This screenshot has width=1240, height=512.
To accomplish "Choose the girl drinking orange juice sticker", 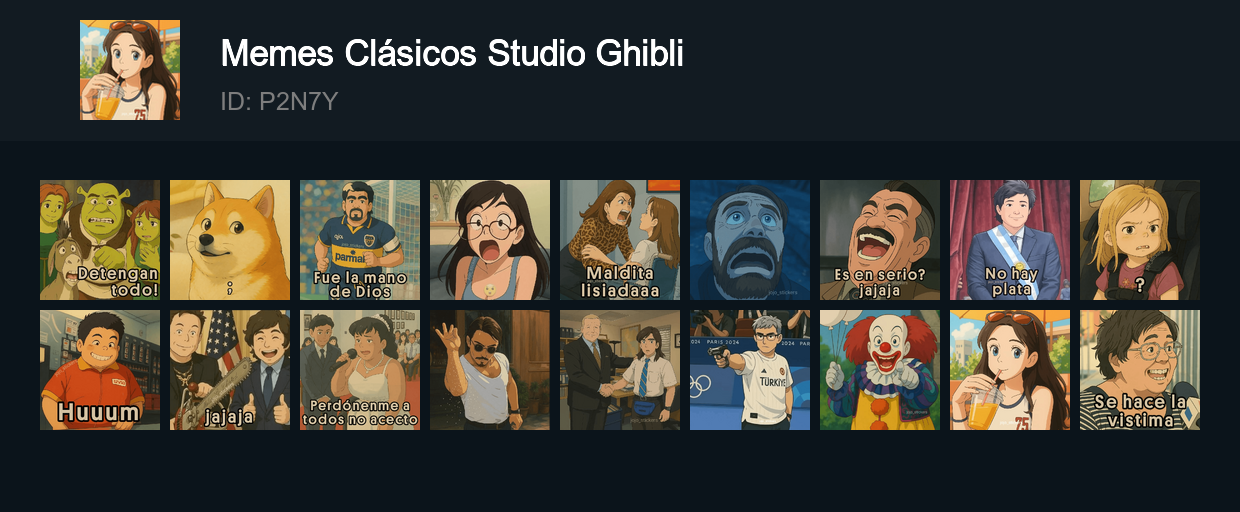I will [x=1010, y=370].
